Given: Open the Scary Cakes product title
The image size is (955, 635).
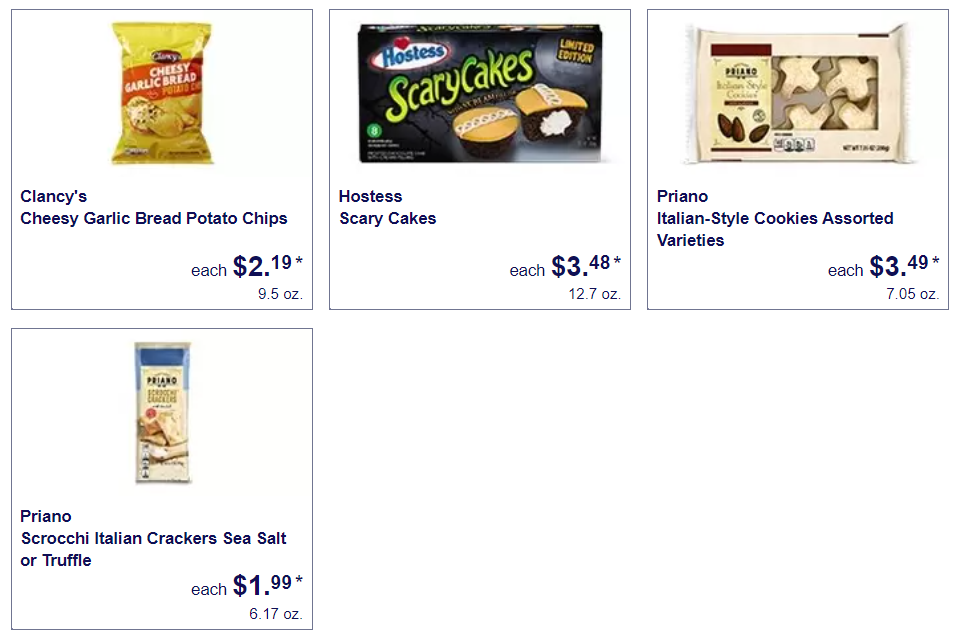Looking at the screenshot, I should tap(387, 219).
